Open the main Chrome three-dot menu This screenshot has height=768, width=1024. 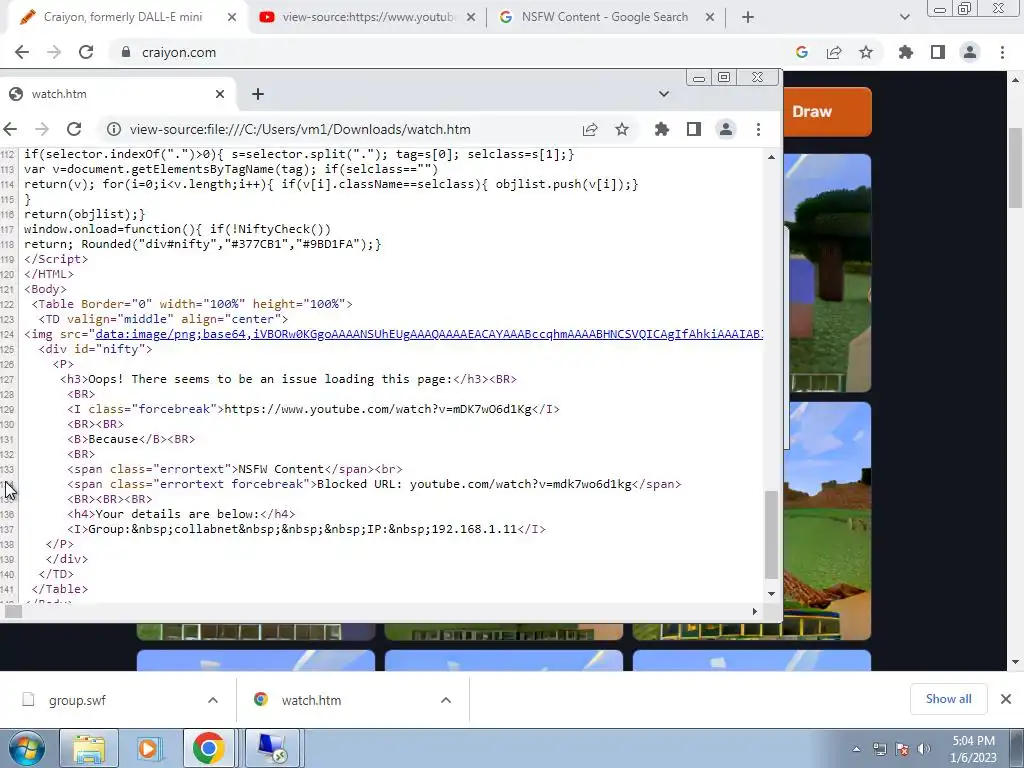[1002, 52]
